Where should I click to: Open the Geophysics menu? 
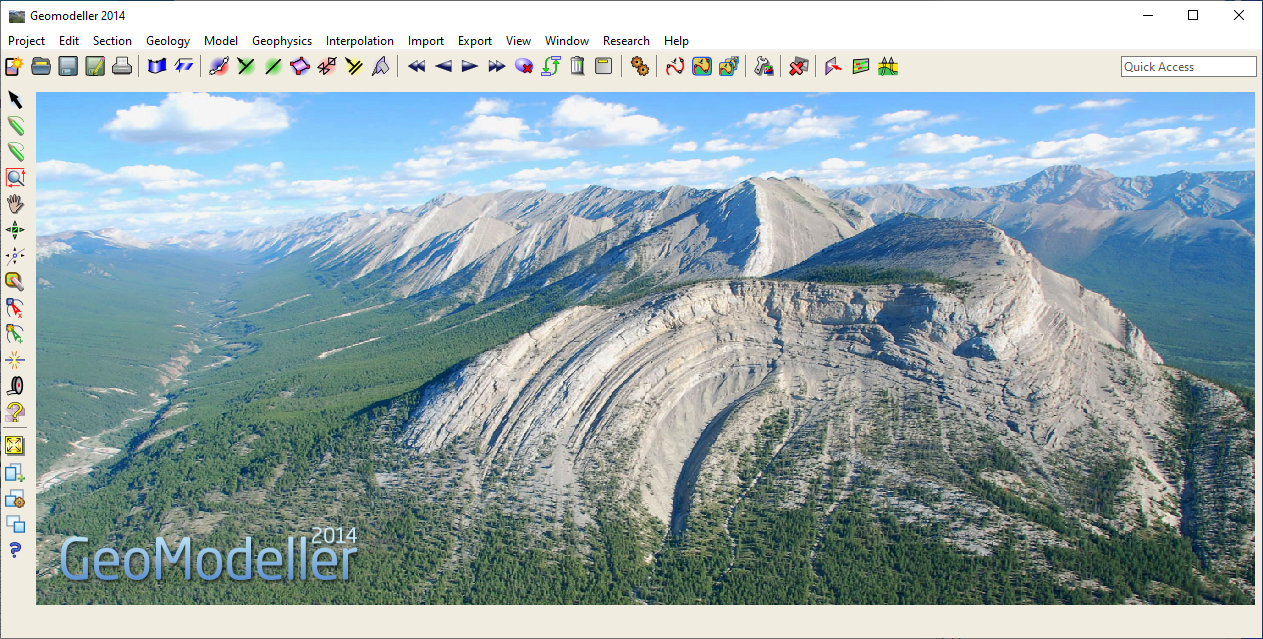pos(282,41)
